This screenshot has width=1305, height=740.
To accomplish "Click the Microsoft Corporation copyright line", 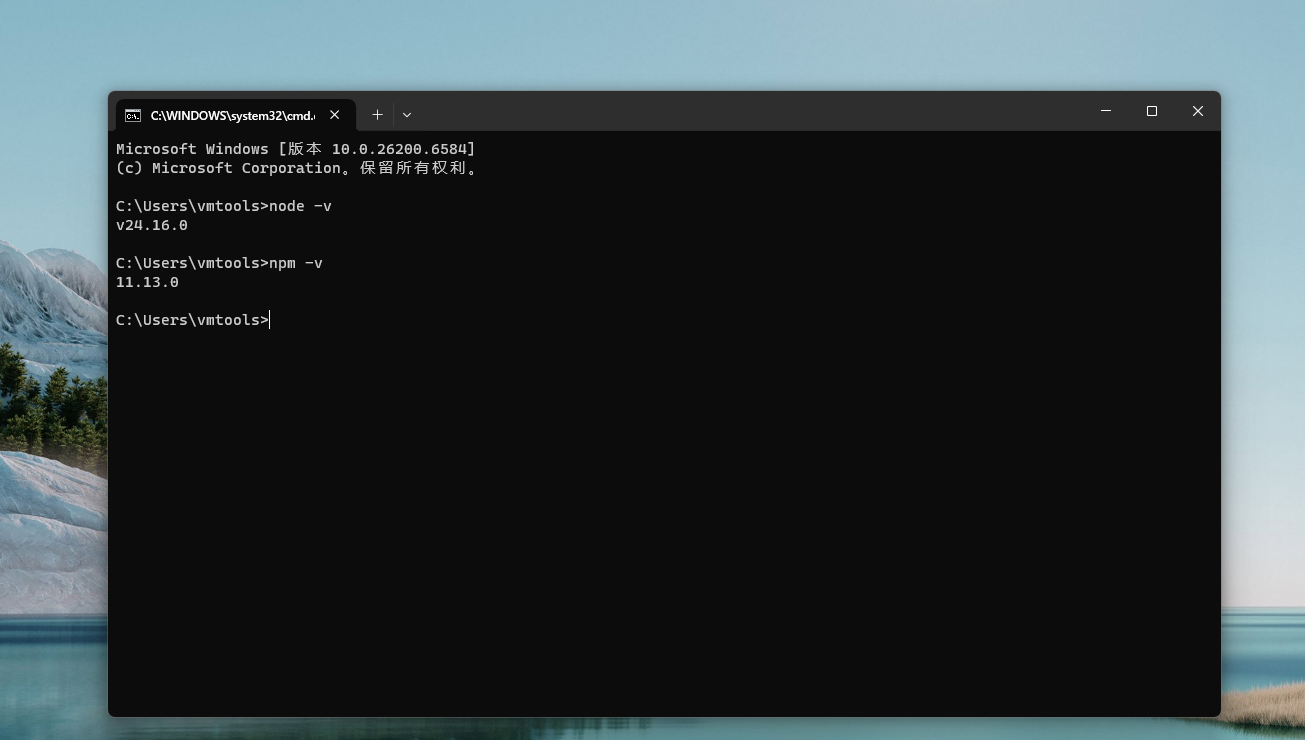I will coord(297,168).
